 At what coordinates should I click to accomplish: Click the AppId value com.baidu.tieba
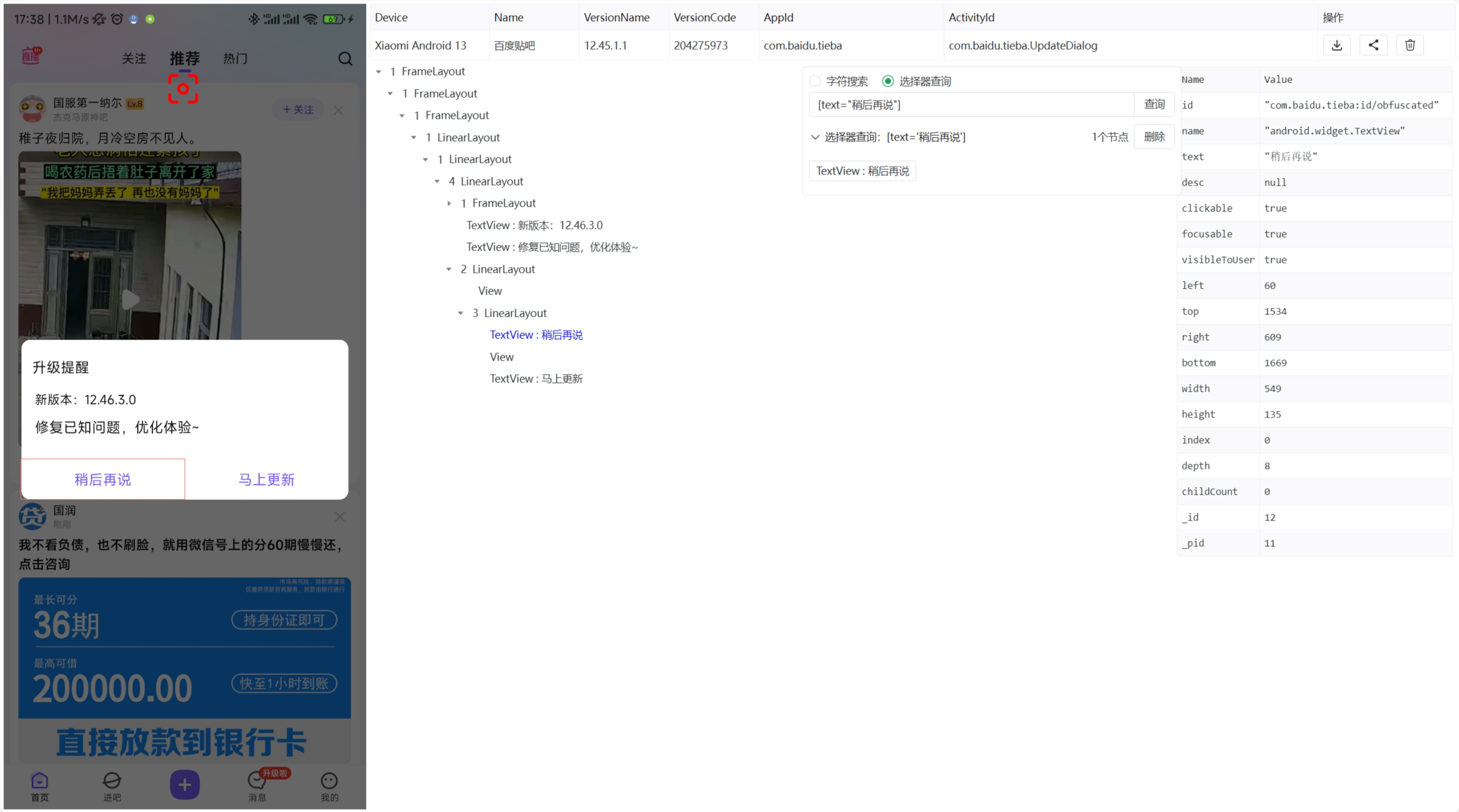(x=802, y=46)
